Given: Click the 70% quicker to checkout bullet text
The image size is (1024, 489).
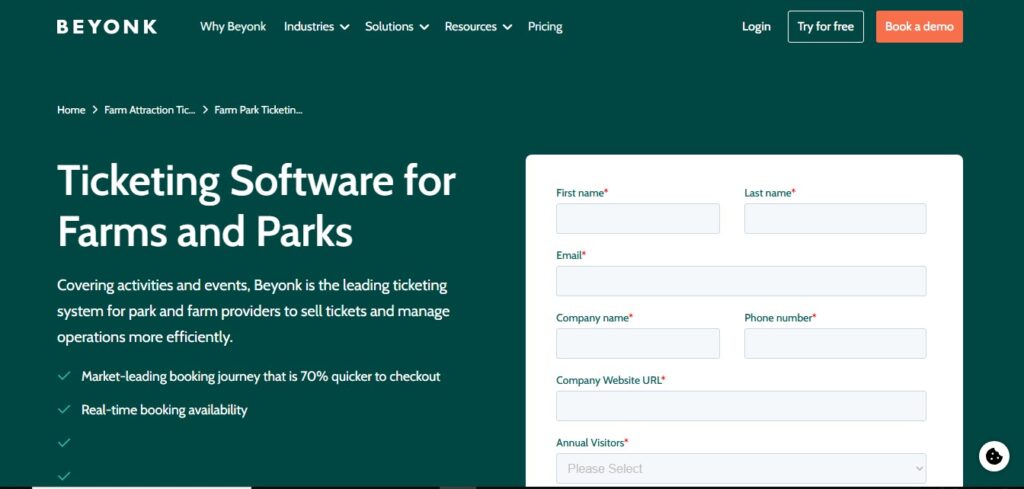Looking at the screenshot, I should (x=261, y=377).
